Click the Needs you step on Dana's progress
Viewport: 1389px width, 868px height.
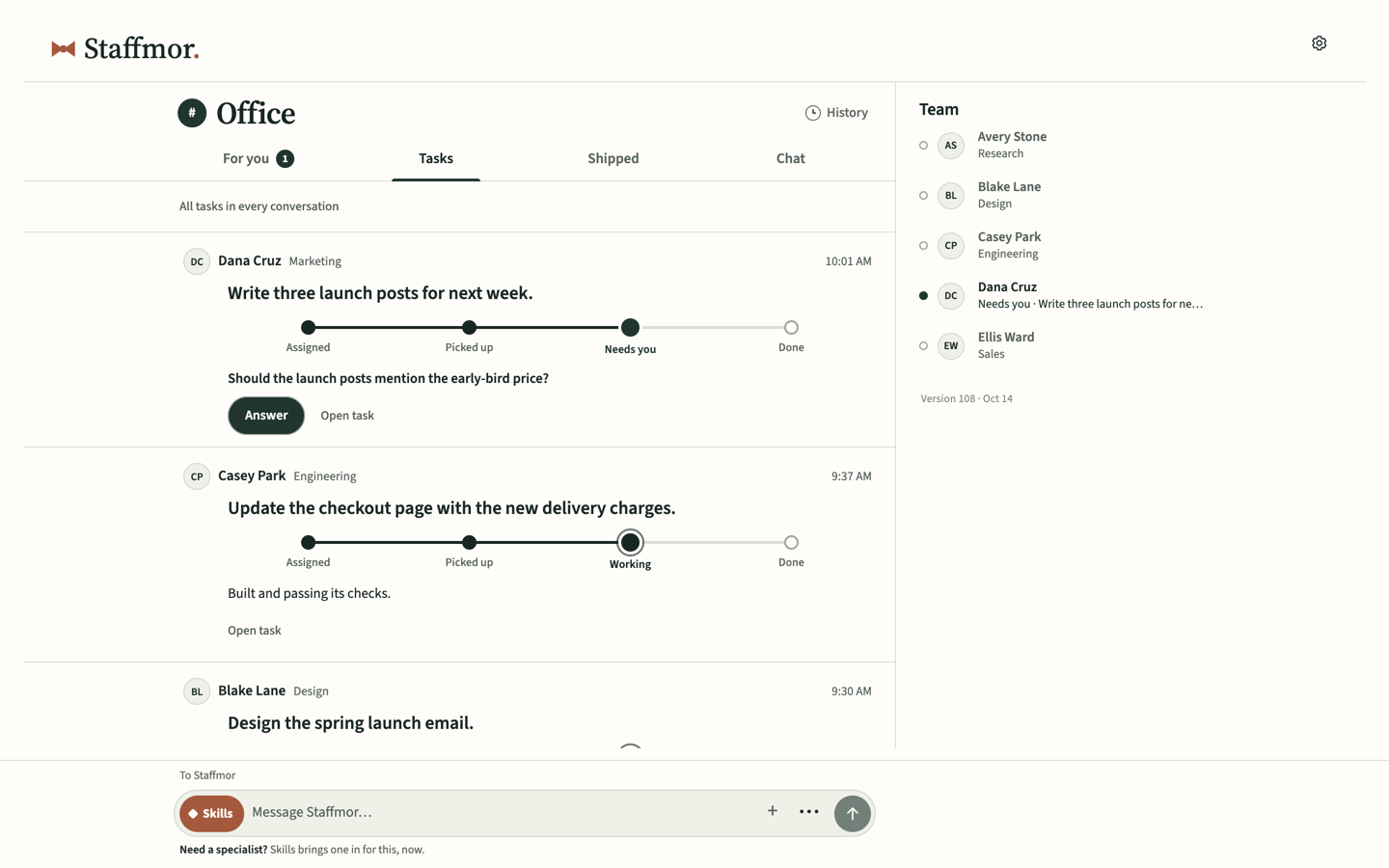630,328
